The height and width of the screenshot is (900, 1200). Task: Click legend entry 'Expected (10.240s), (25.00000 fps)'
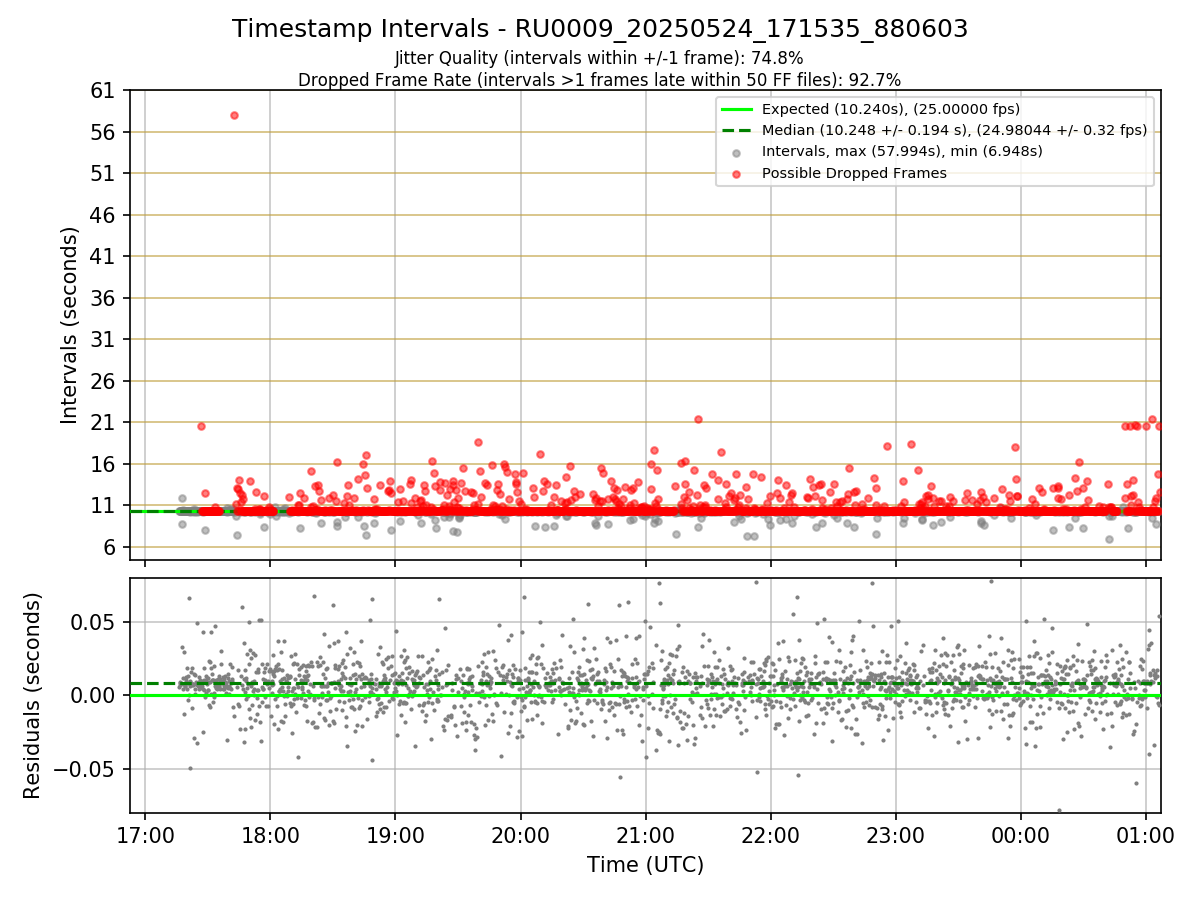point(891,109)
